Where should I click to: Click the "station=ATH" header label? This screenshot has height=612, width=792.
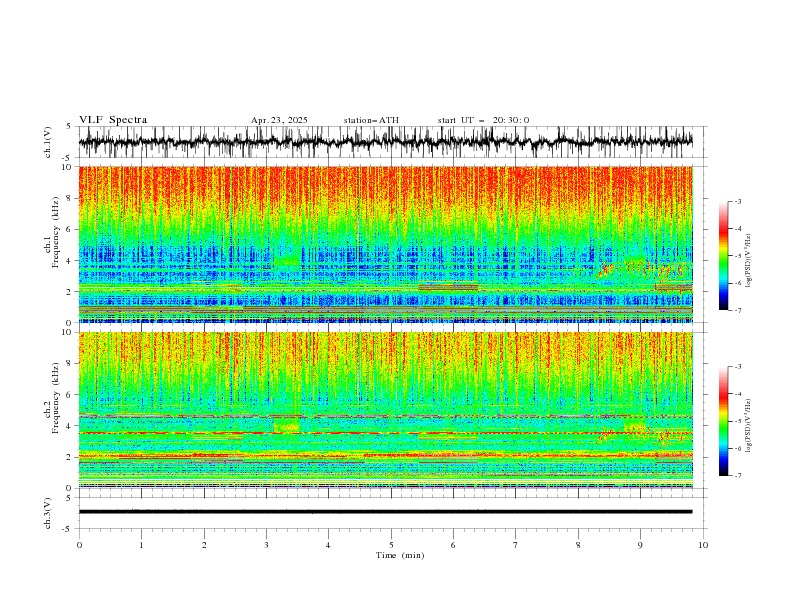371,120
